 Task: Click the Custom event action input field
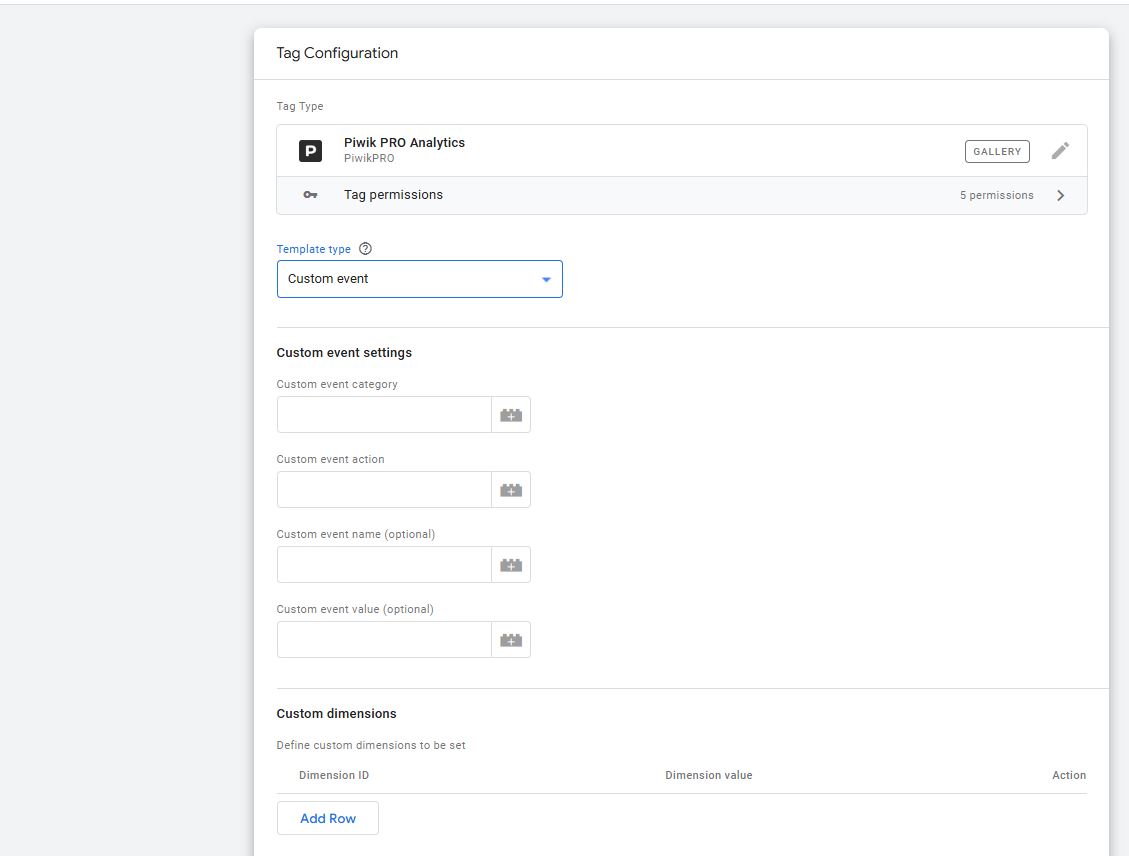[x=383, y=489]
